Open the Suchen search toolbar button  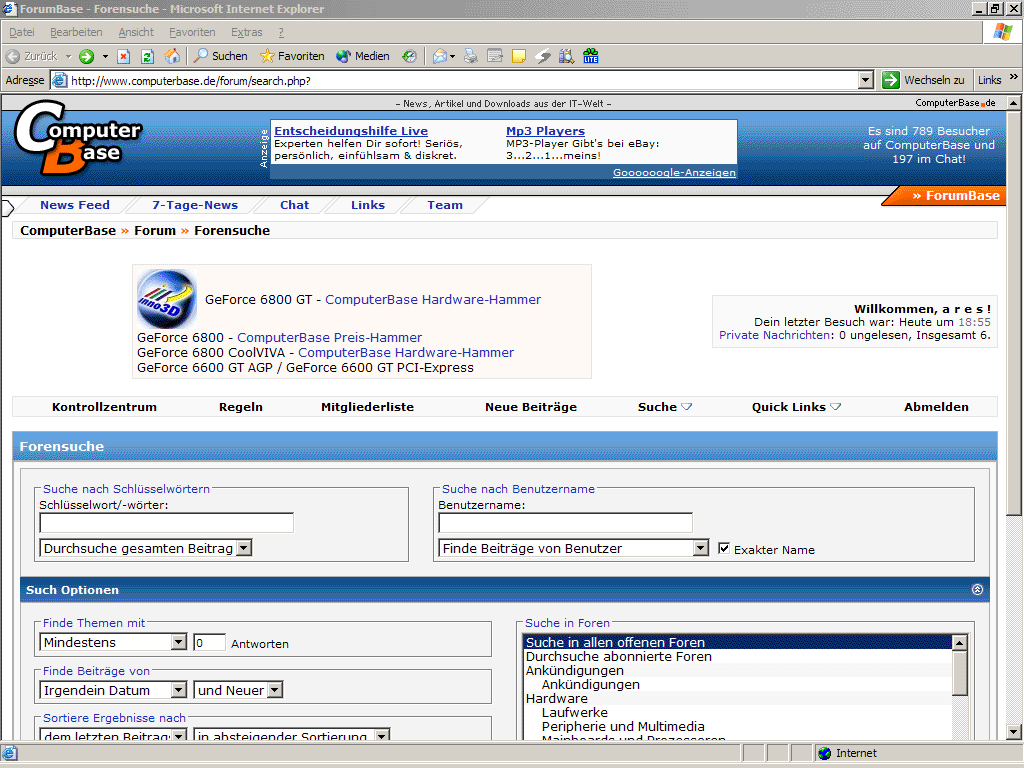[x=221, y=56]
